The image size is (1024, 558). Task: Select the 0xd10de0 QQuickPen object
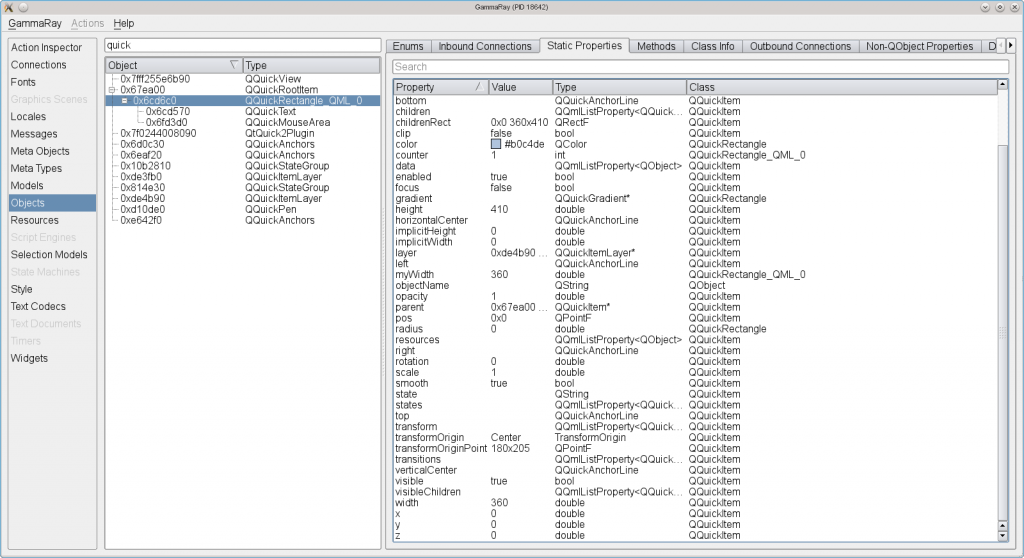click(x=242, y=210)
